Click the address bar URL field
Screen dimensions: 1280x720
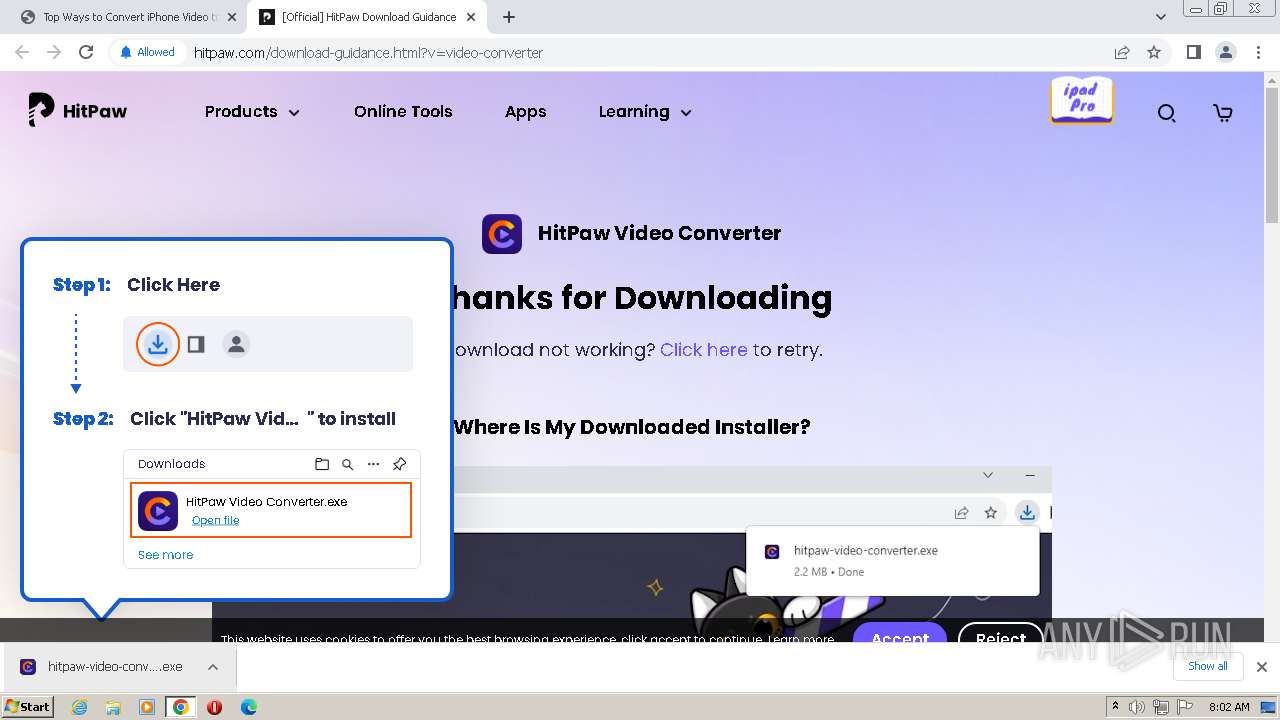point(640,53)
